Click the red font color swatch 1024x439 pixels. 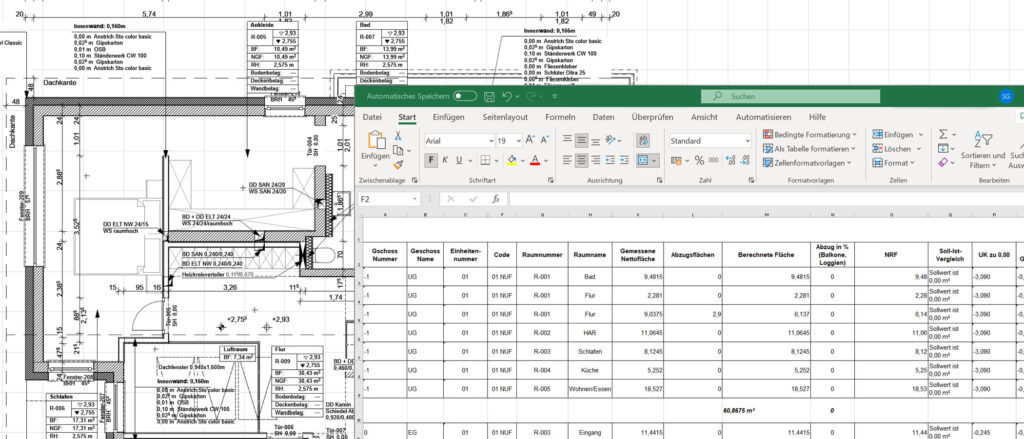pyautogui.click(x=534, y=160)
